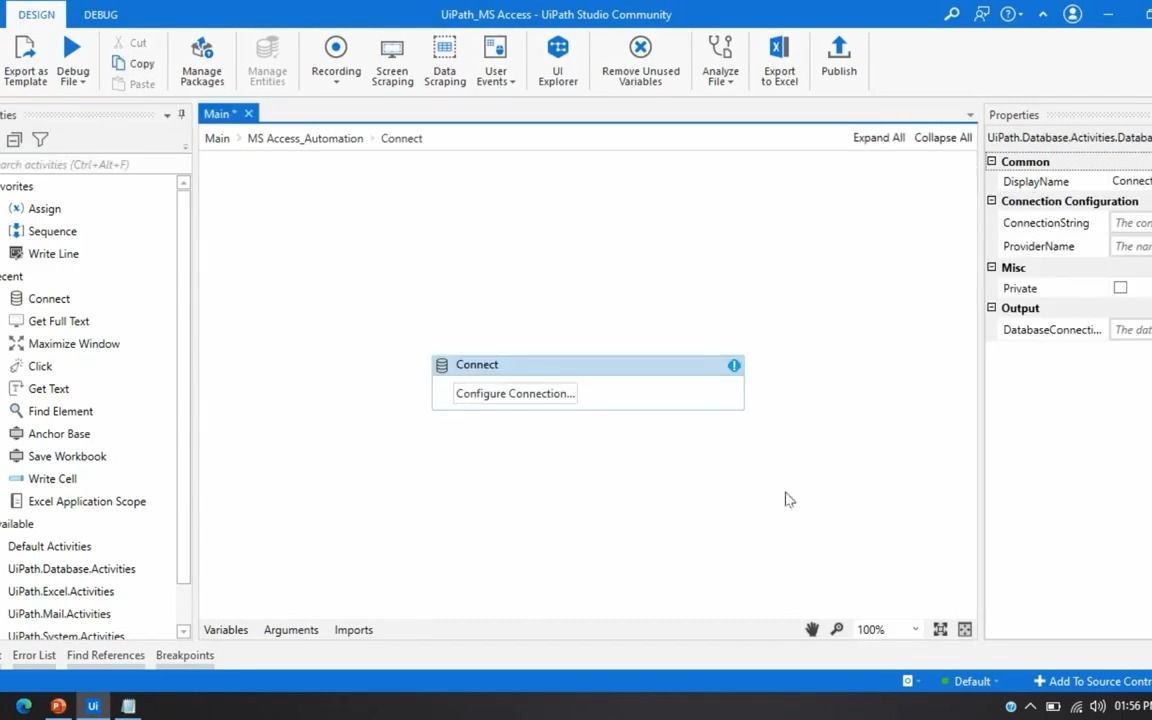Click Add To Source Control
This screenshot has height=720, width=1152.
[x=1092, y=681]
